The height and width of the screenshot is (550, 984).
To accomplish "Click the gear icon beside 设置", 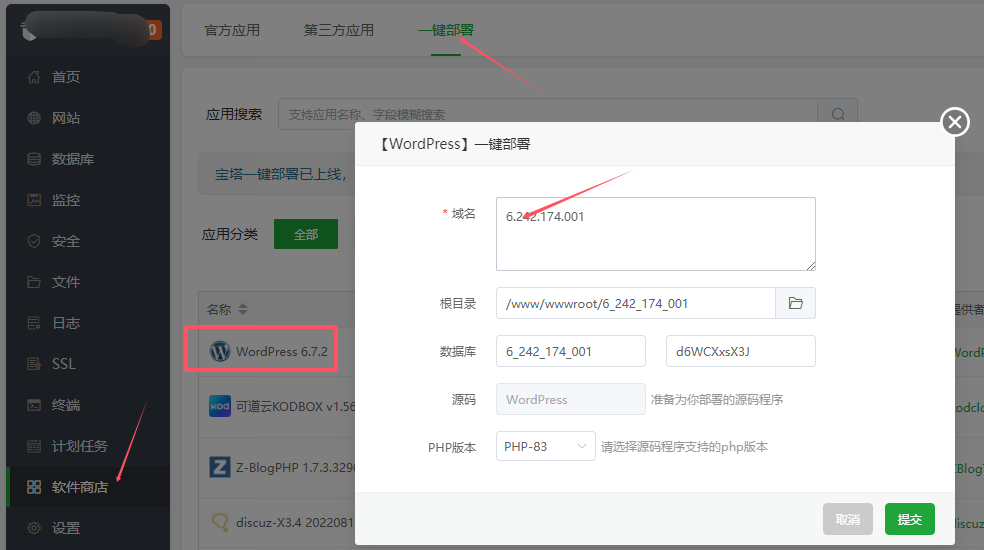I will click(34, 528).
